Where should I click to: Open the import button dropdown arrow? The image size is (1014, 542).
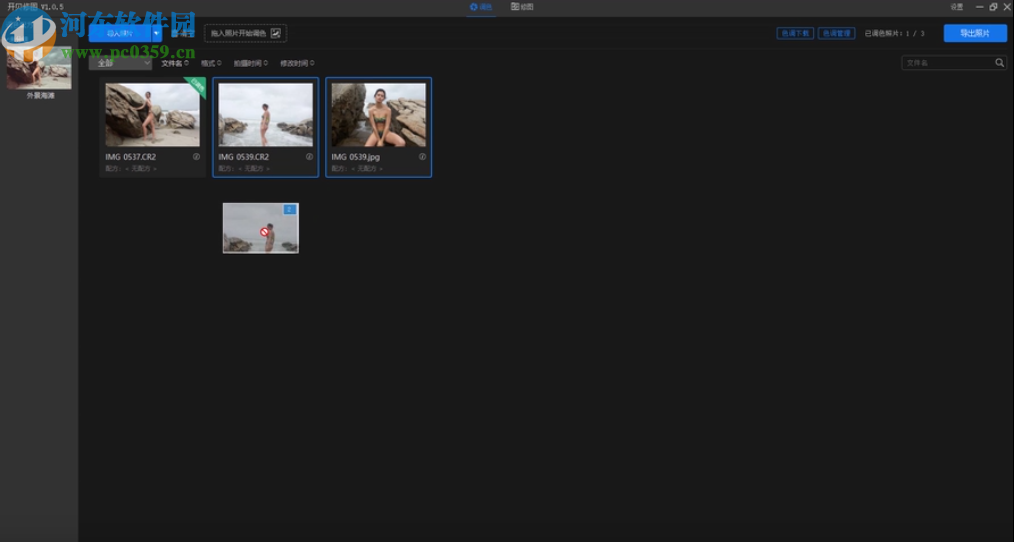point(156,33)
